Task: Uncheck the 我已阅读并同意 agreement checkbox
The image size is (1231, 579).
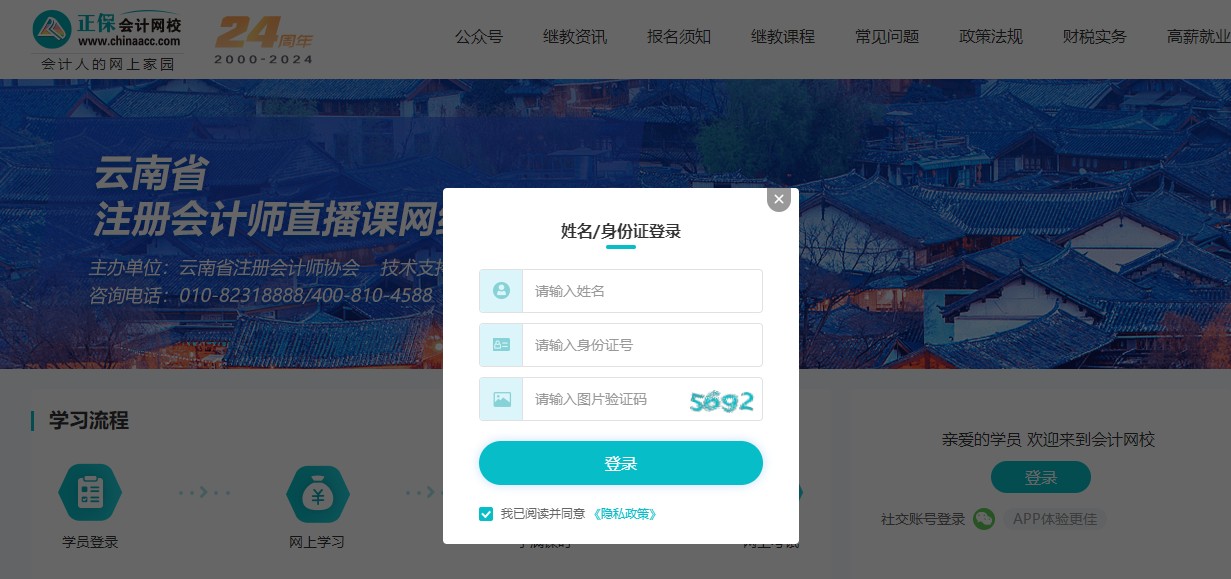Action: (x=486, y=514)
